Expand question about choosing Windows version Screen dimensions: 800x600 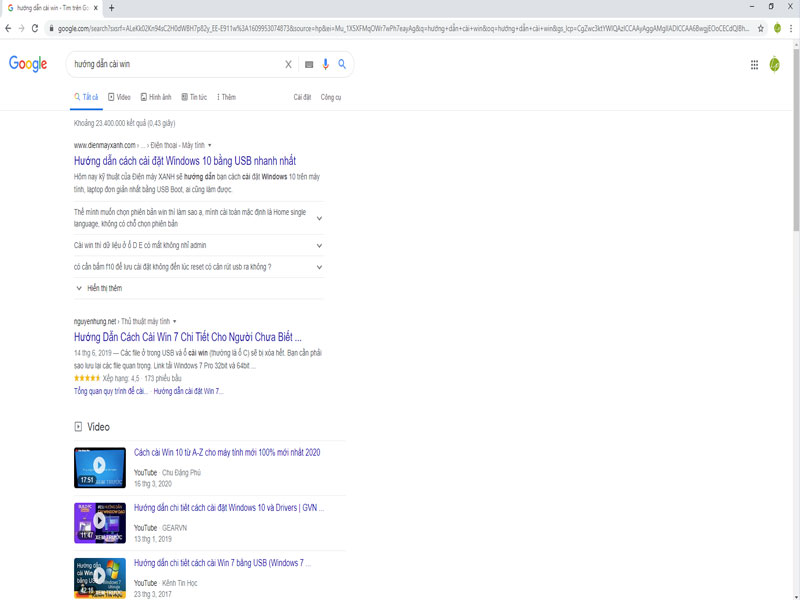198,218
